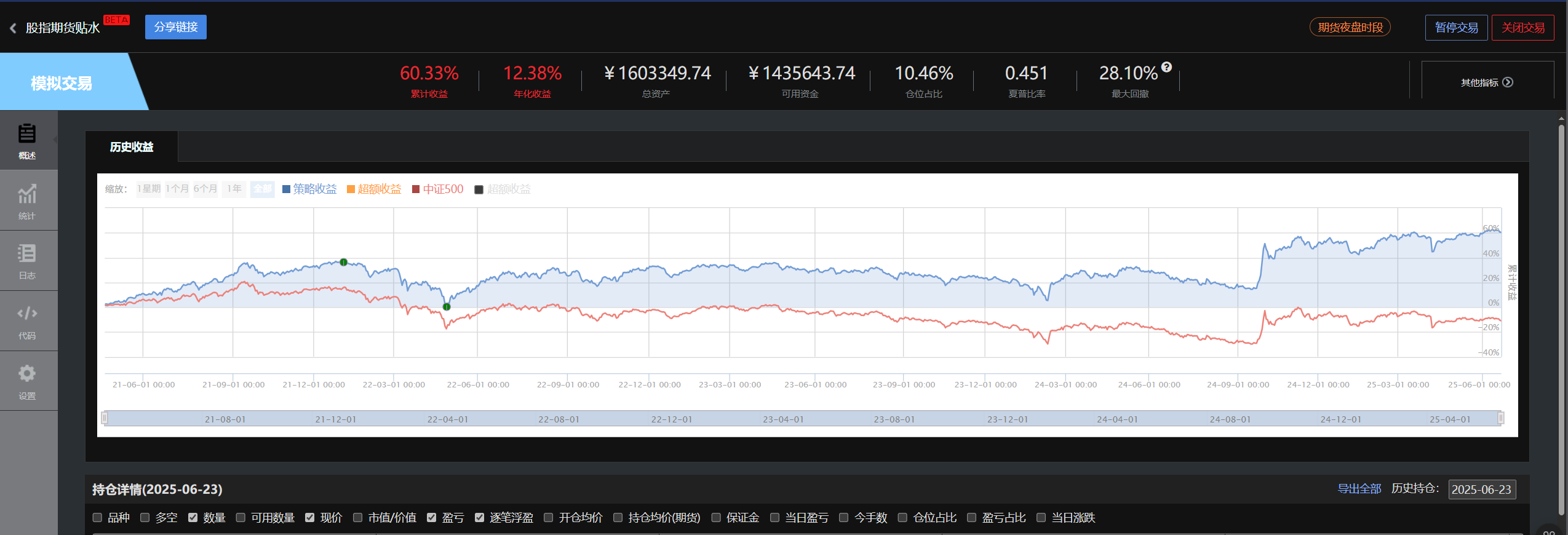Check the 开仓均价 column checkbox
Screen dimensions: 1568x535
point(549,518)
